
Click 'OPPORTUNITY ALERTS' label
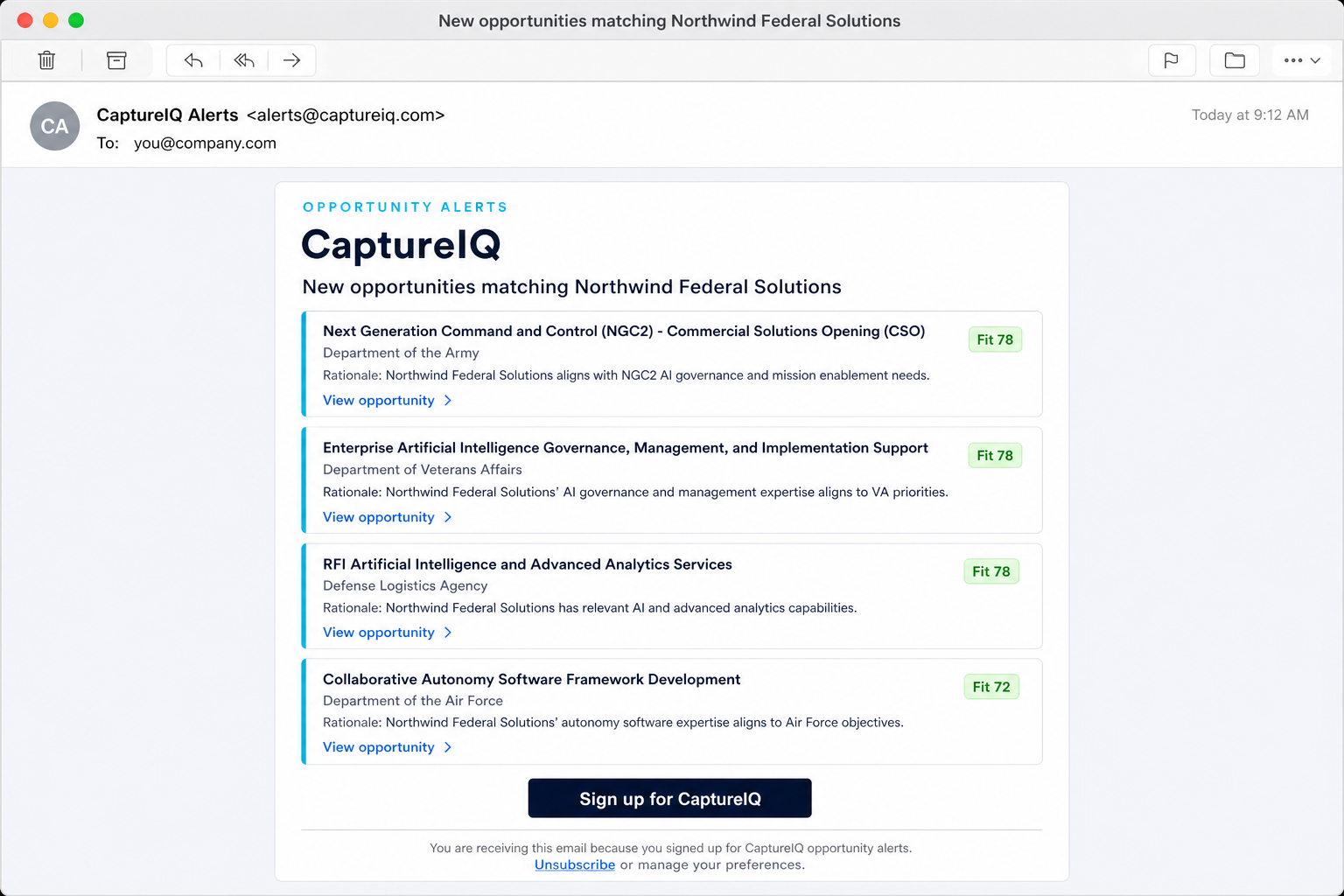coord(405,206)
